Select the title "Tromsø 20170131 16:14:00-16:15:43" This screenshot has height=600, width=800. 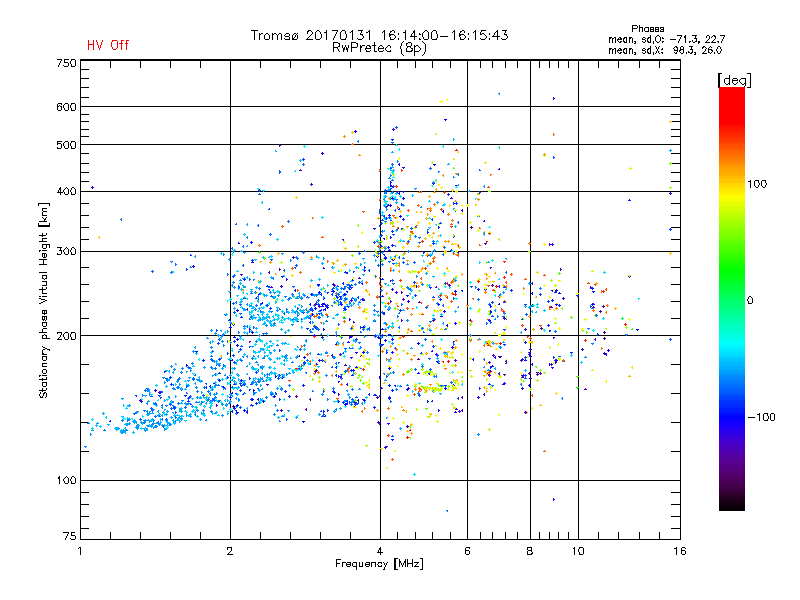[380, 35]
